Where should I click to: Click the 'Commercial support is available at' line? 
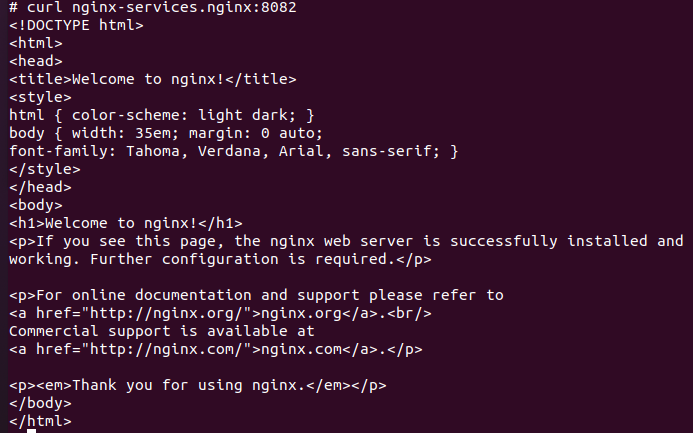tap(162, 331)
